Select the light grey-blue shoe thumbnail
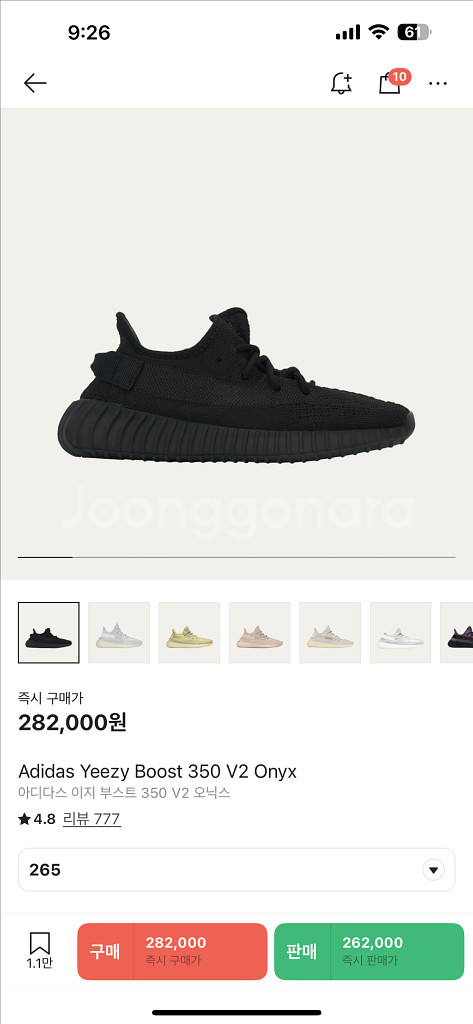 tap(119, 633)
